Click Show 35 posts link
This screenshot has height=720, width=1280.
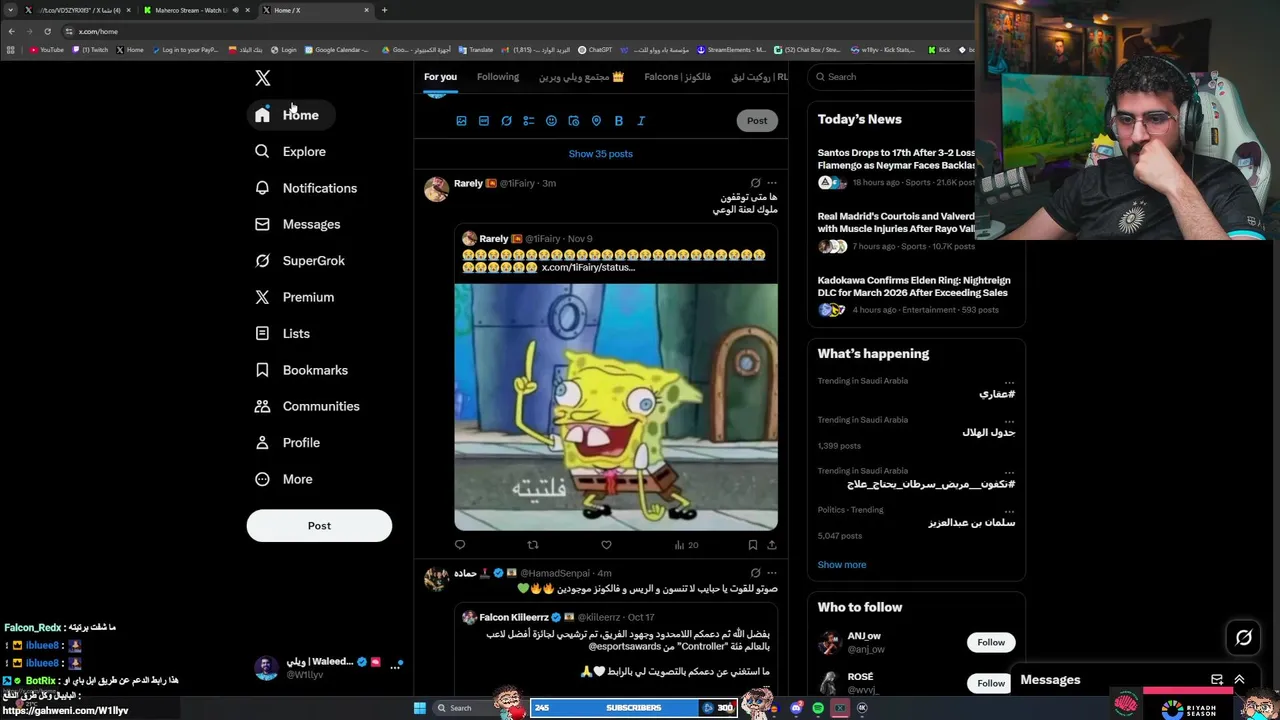(x=601, y=154)
